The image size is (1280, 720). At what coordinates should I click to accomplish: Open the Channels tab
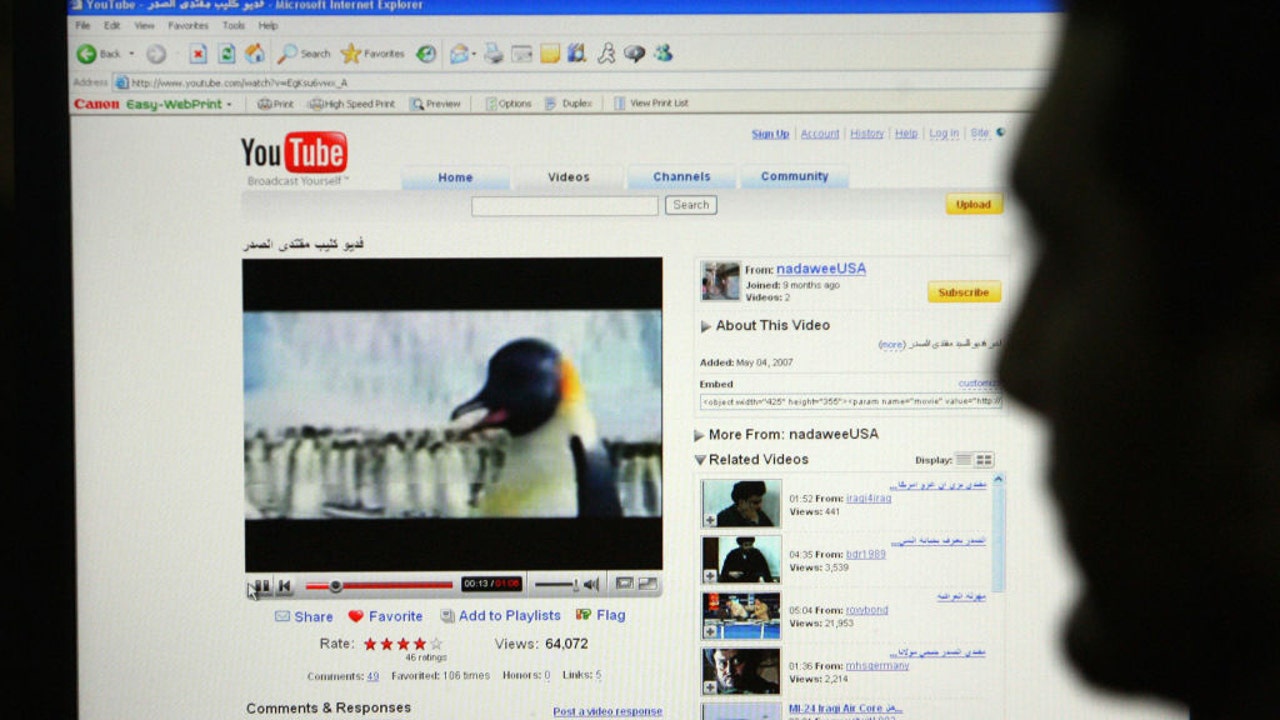(682, 177)
